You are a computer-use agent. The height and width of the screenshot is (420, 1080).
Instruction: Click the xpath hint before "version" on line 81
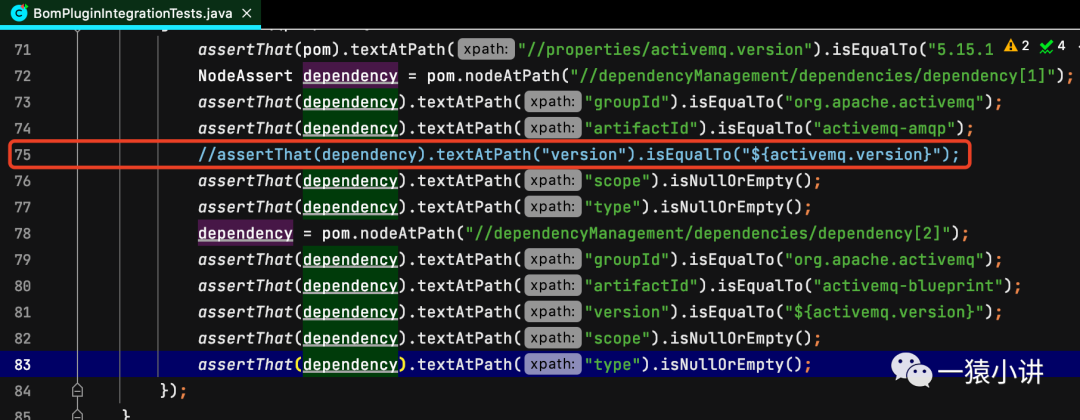pos(552,312)
